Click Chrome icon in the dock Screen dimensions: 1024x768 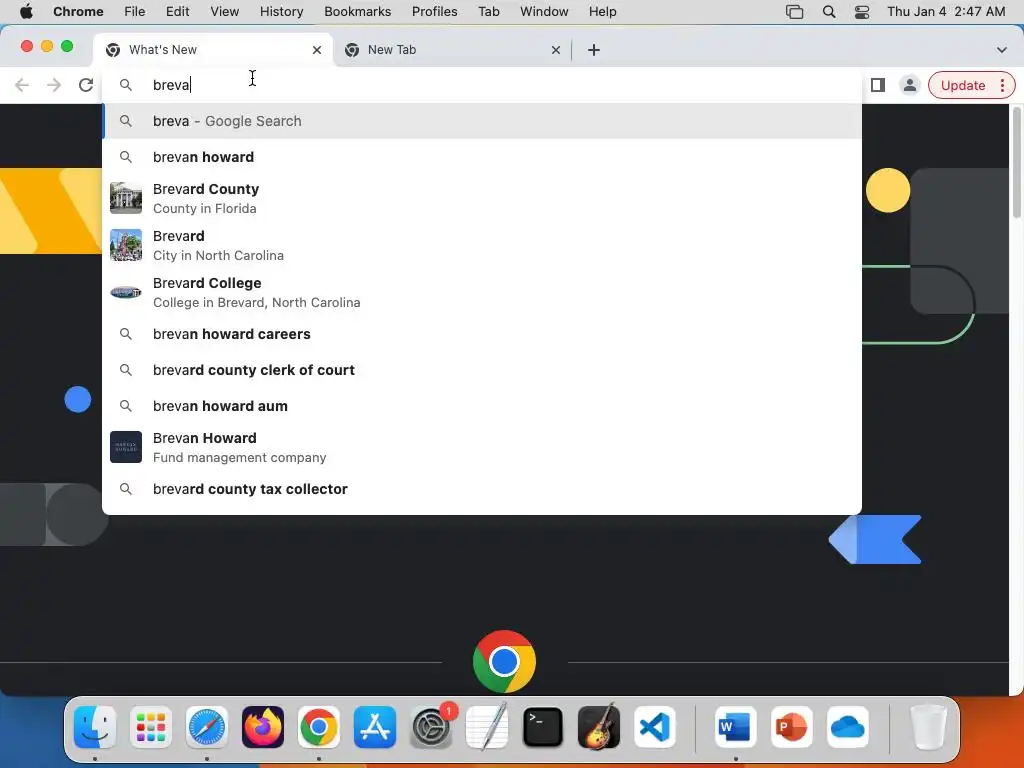pyautogui.click(x=319, y=727)
